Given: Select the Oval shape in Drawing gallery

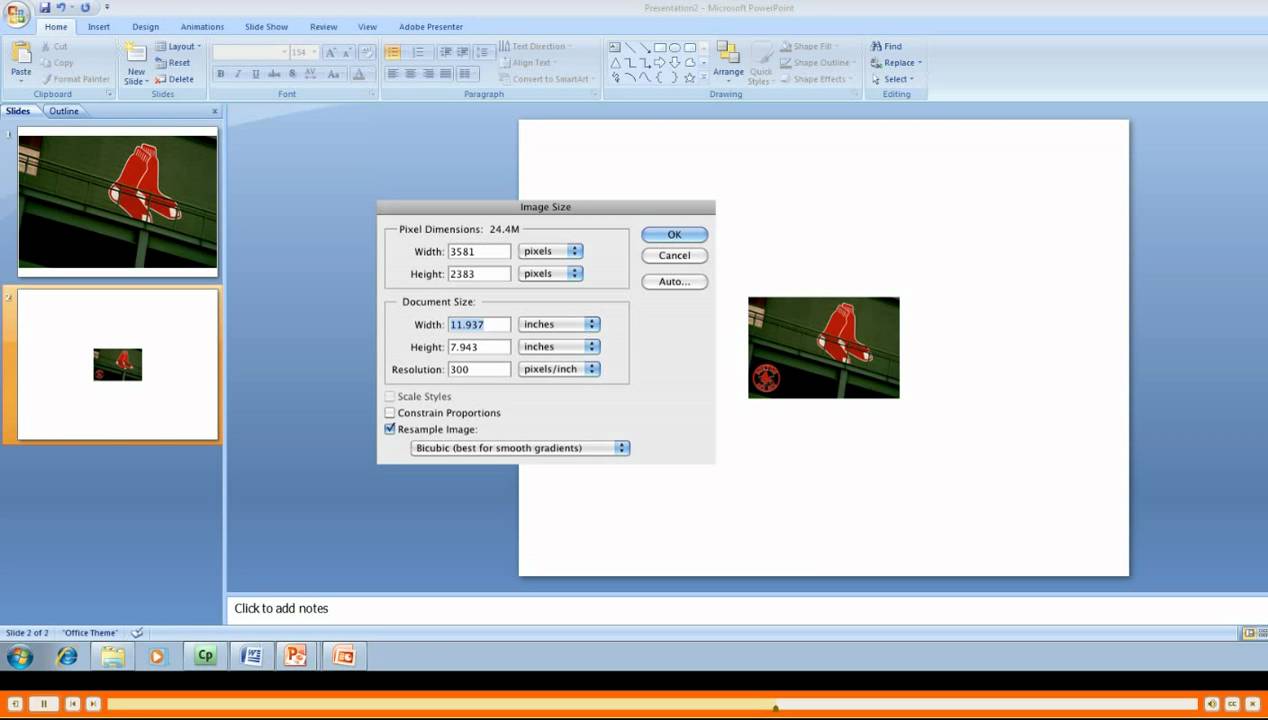Looking at the screenshot, I should pos(675,47).
